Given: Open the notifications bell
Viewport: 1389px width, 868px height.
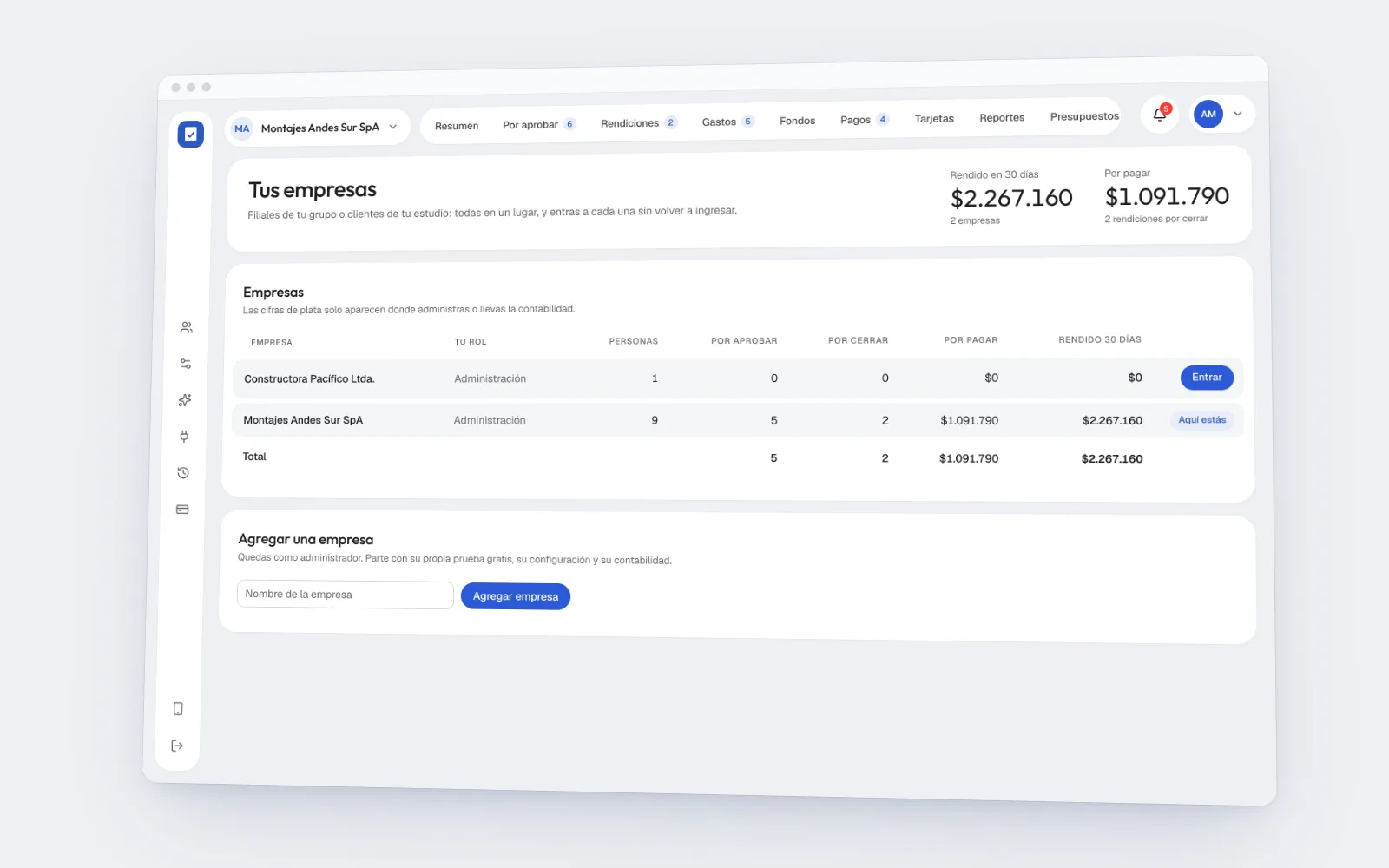Looking at the screenshot, I should (x=1160, y=114).
